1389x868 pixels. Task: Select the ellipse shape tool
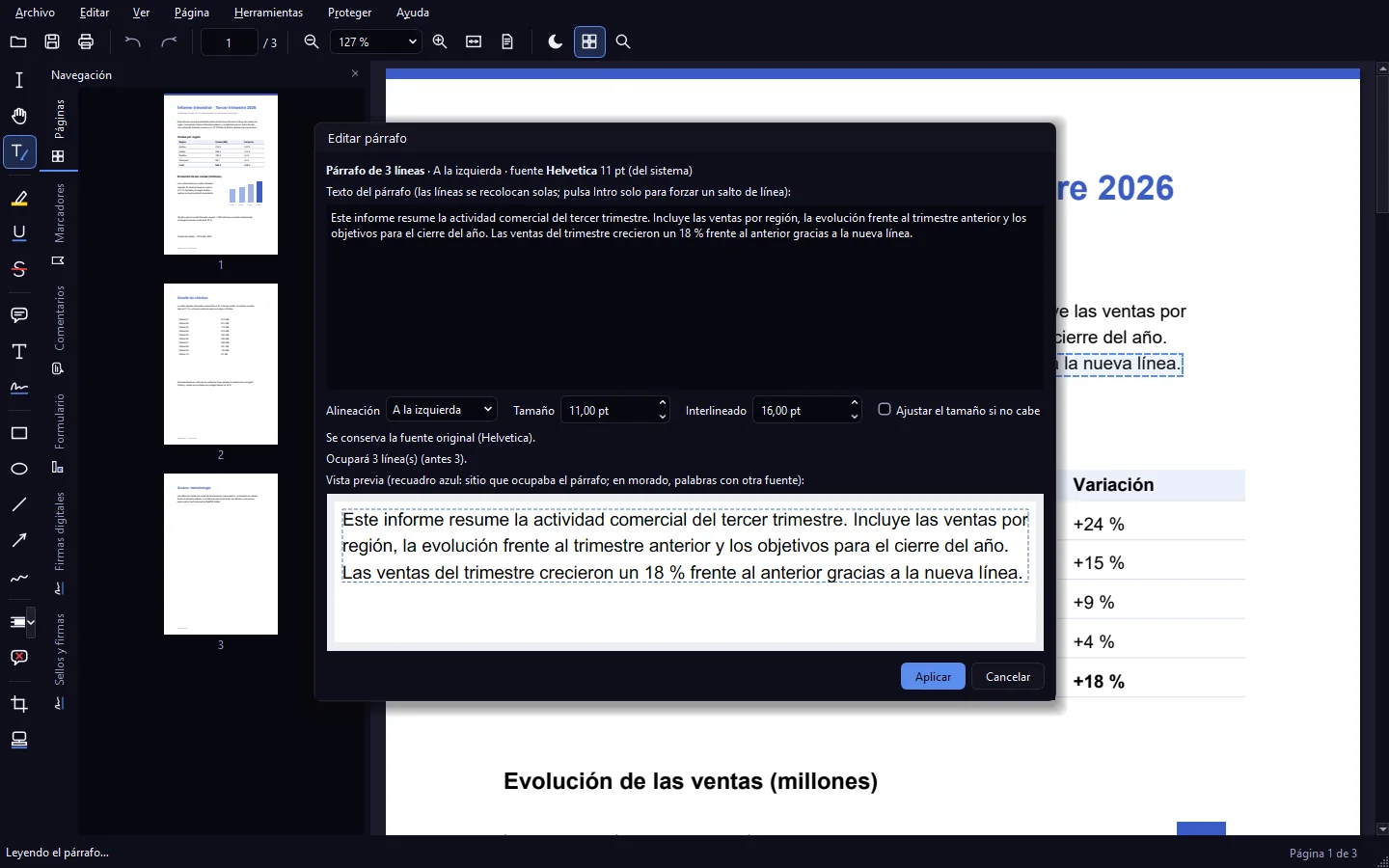coord(19,469)
